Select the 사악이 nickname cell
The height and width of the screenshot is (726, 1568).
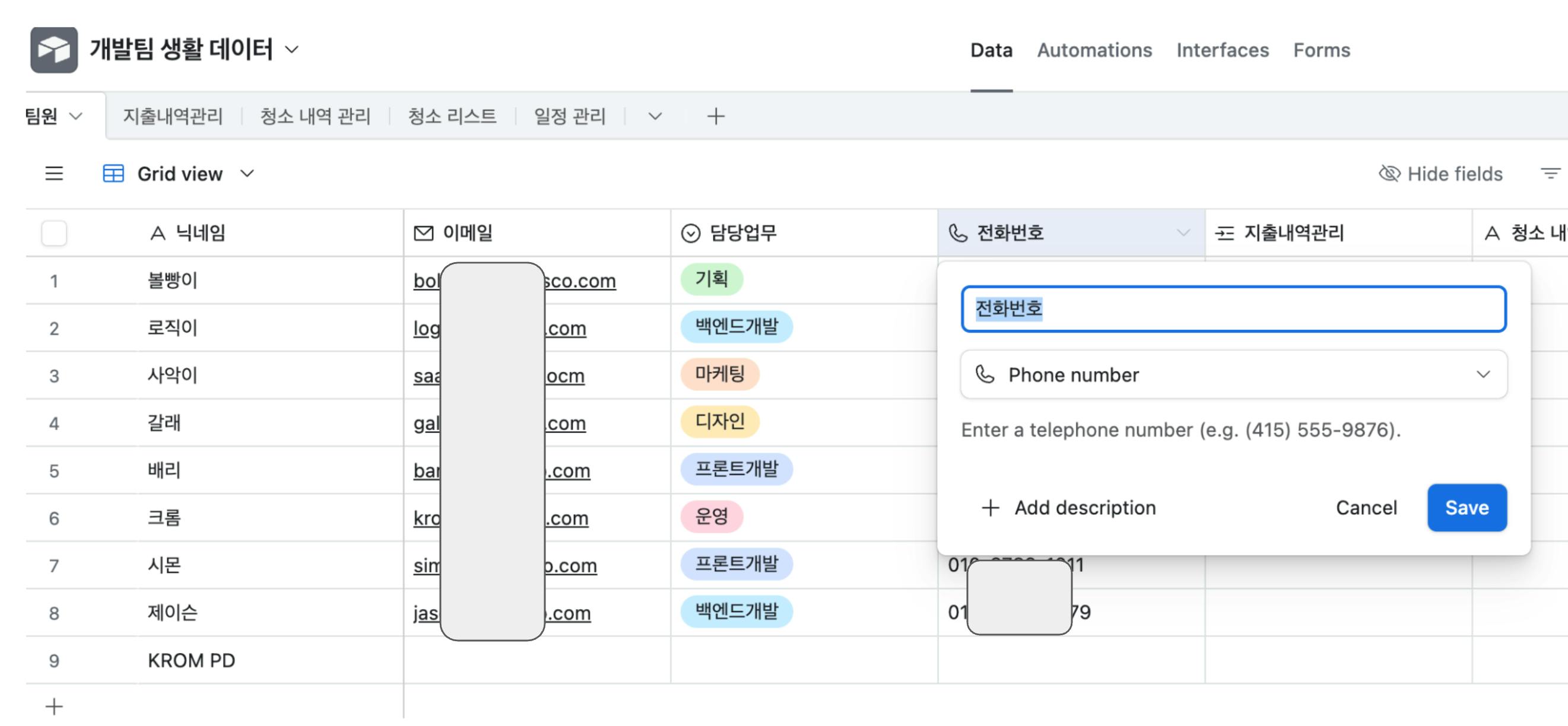click(x=270, y=375)
